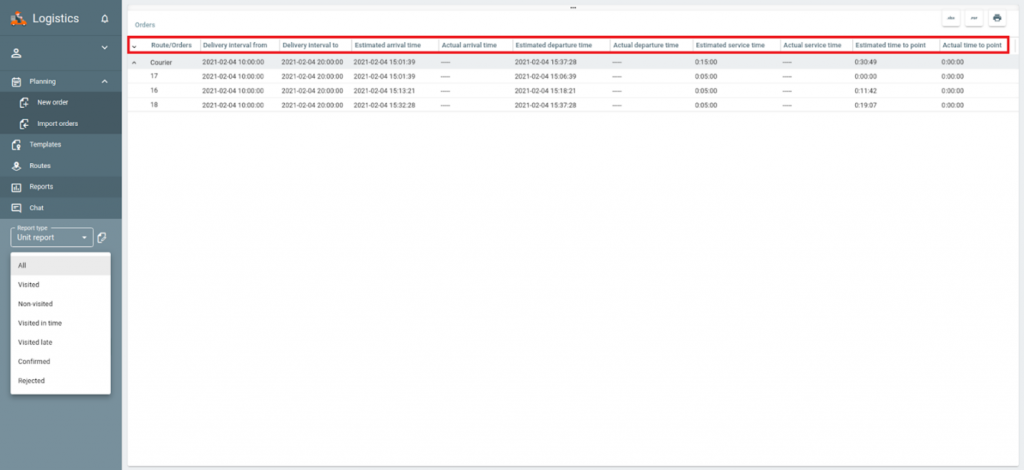Expand the user account chevron
1024x470 pixels.
click(x=104, y=48)
